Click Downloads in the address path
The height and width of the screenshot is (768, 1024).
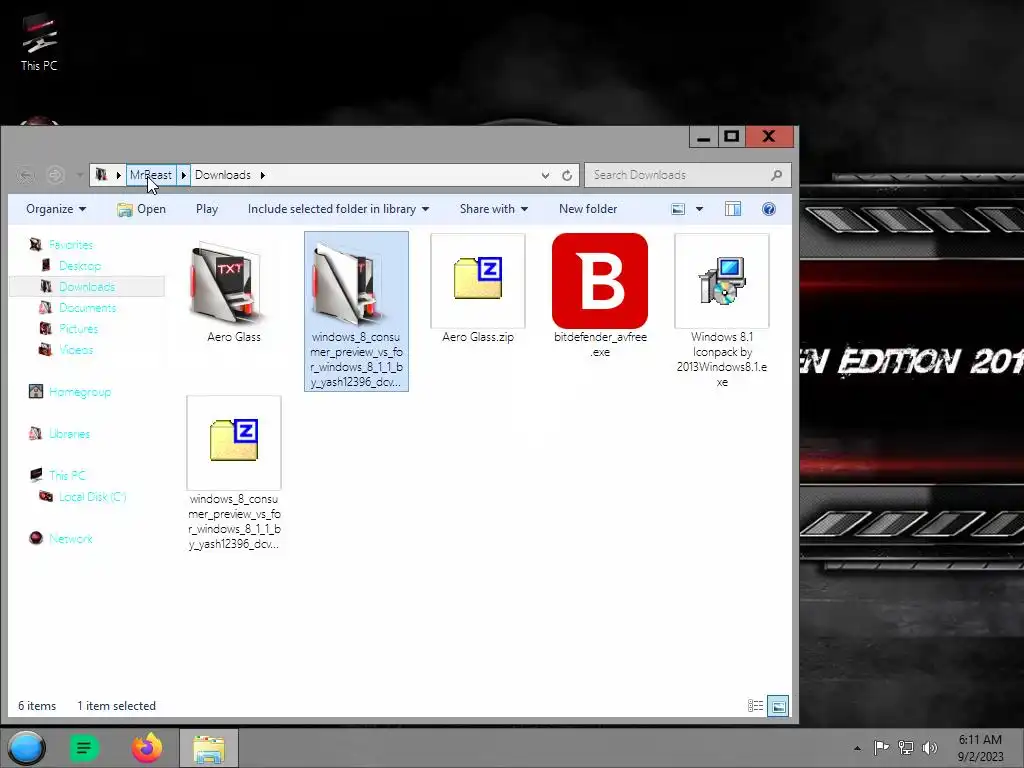pos(223,175)
